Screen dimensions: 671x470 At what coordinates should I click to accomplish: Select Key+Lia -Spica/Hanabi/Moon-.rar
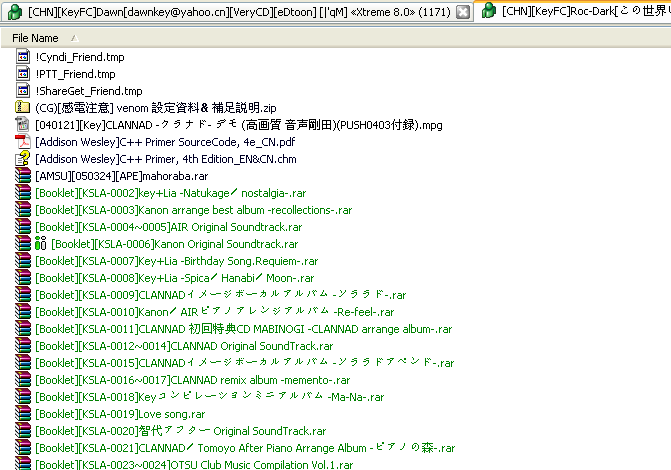pos(175,278)
